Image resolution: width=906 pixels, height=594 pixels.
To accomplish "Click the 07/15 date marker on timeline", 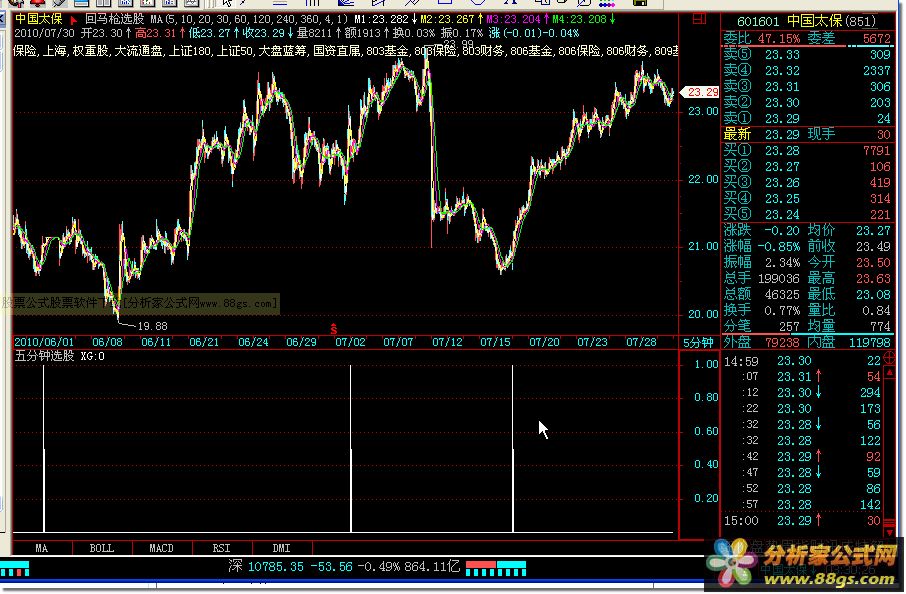I will point(495,342).
